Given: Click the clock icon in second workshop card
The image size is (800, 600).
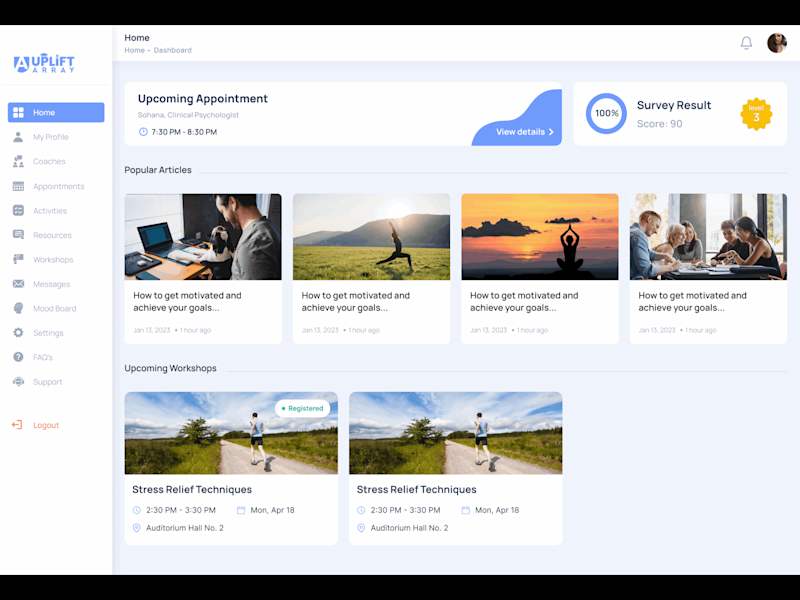Looking at the screenshot, I should coord(361,510).
